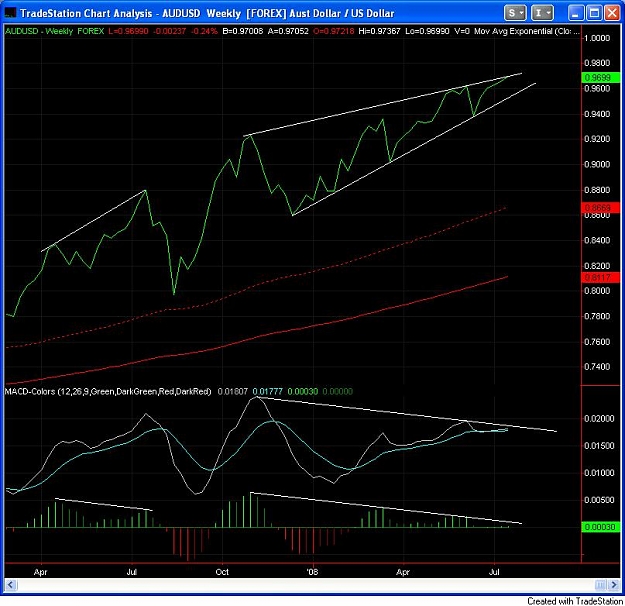This screenshot has height=606, width=625.
Task: Click the 'V=0' volume text
Action: [x=462, y=31]
